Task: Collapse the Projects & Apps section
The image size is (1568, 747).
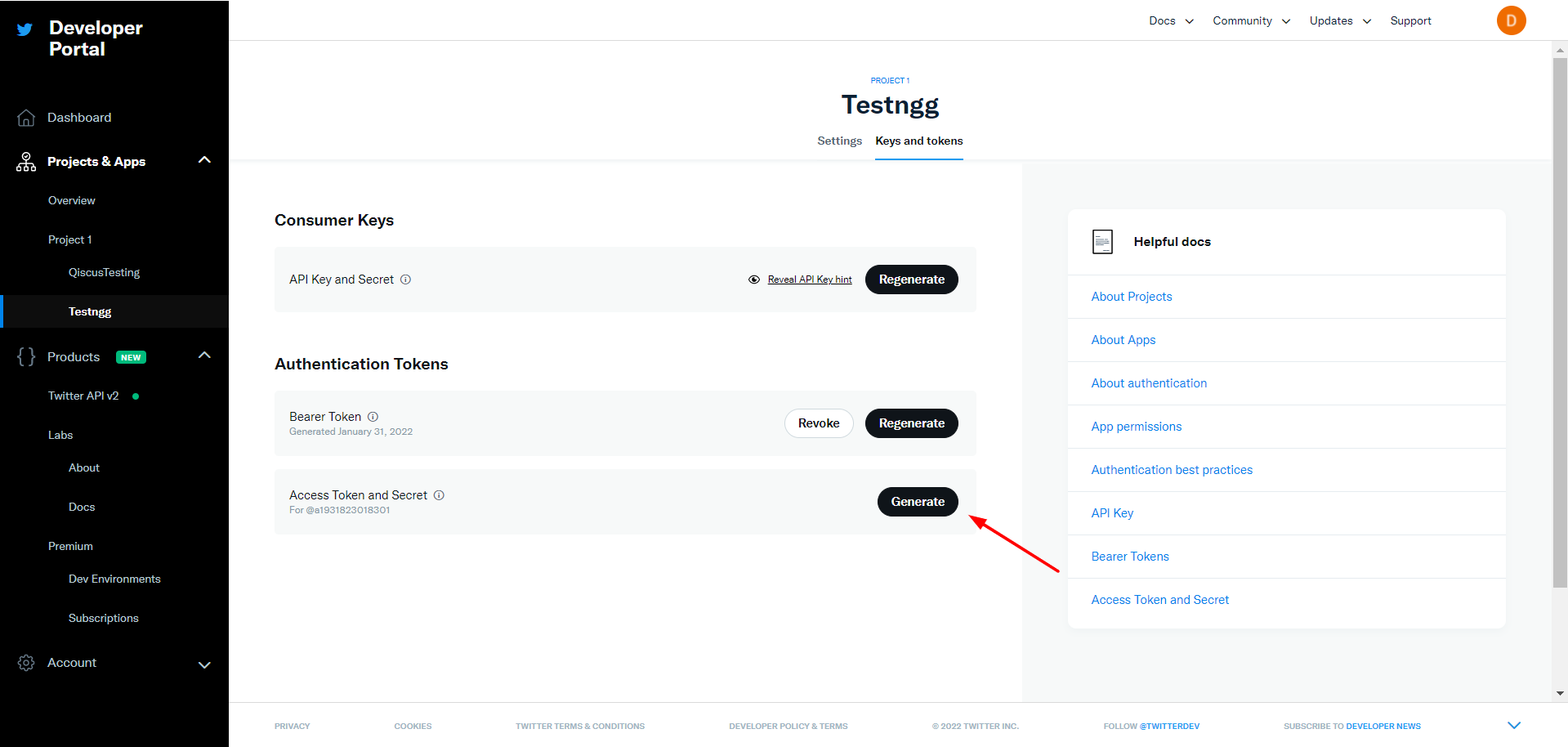Action: pyautogui.click(x=204, y=160)
